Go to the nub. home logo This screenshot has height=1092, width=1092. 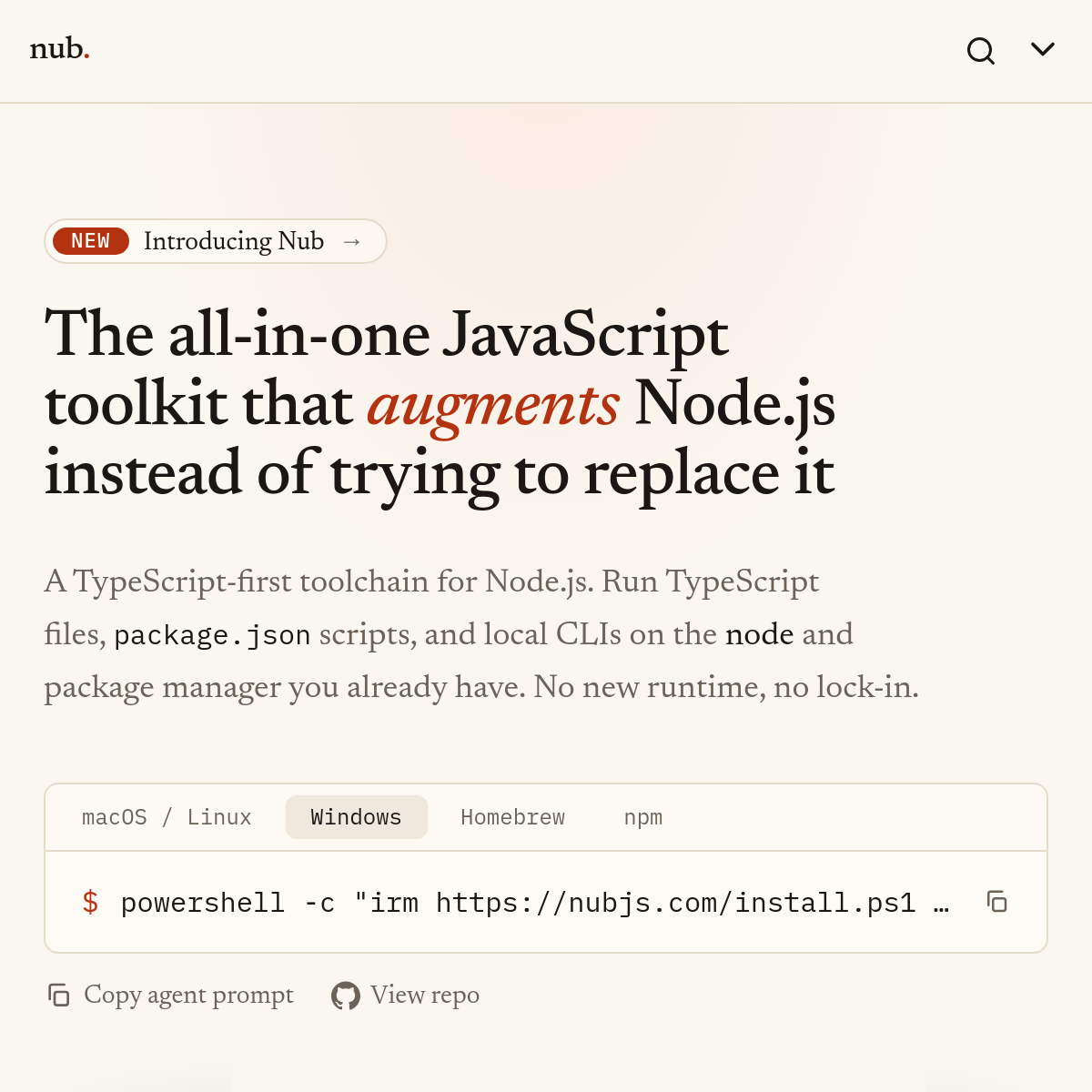[x=60, y=48]
